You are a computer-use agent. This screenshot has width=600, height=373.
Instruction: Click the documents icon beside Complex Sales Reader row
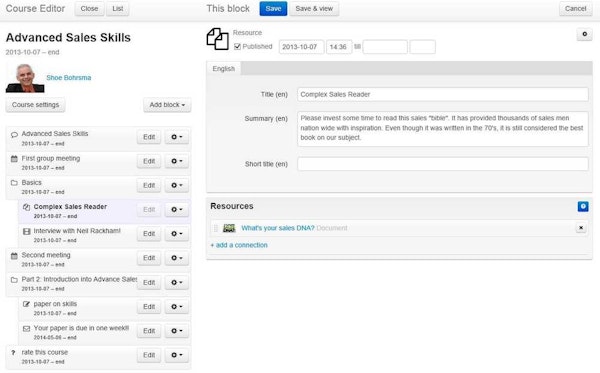(26, 207)
